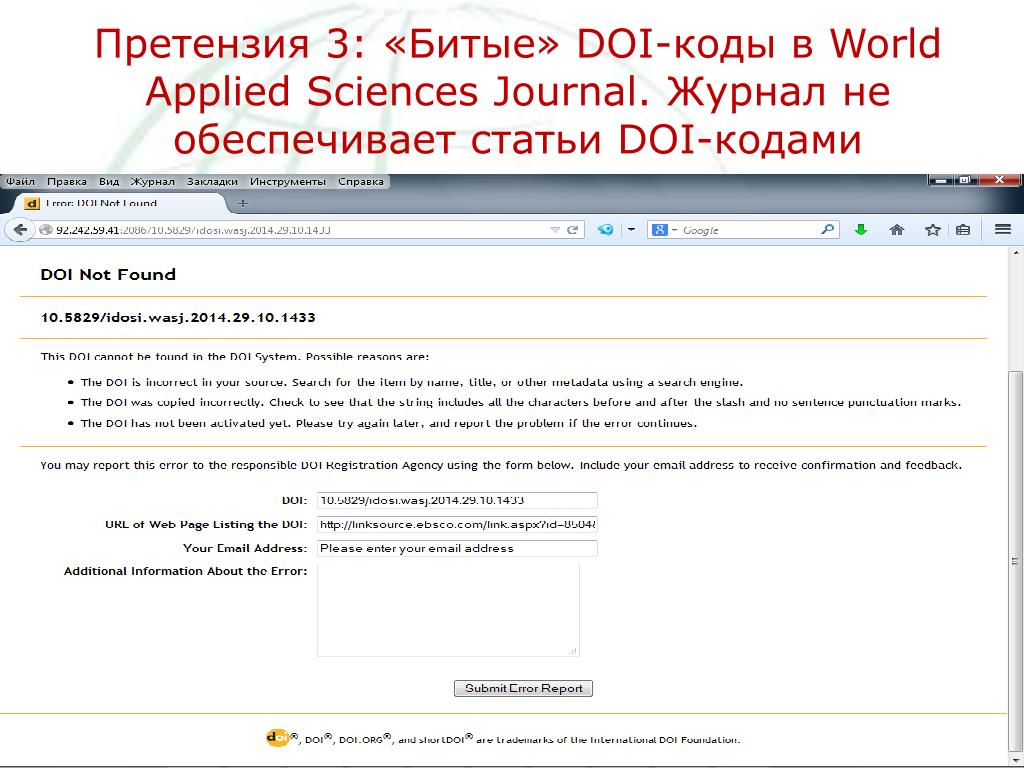
Task: Open the Файл menu
Action: click(20, 182)
